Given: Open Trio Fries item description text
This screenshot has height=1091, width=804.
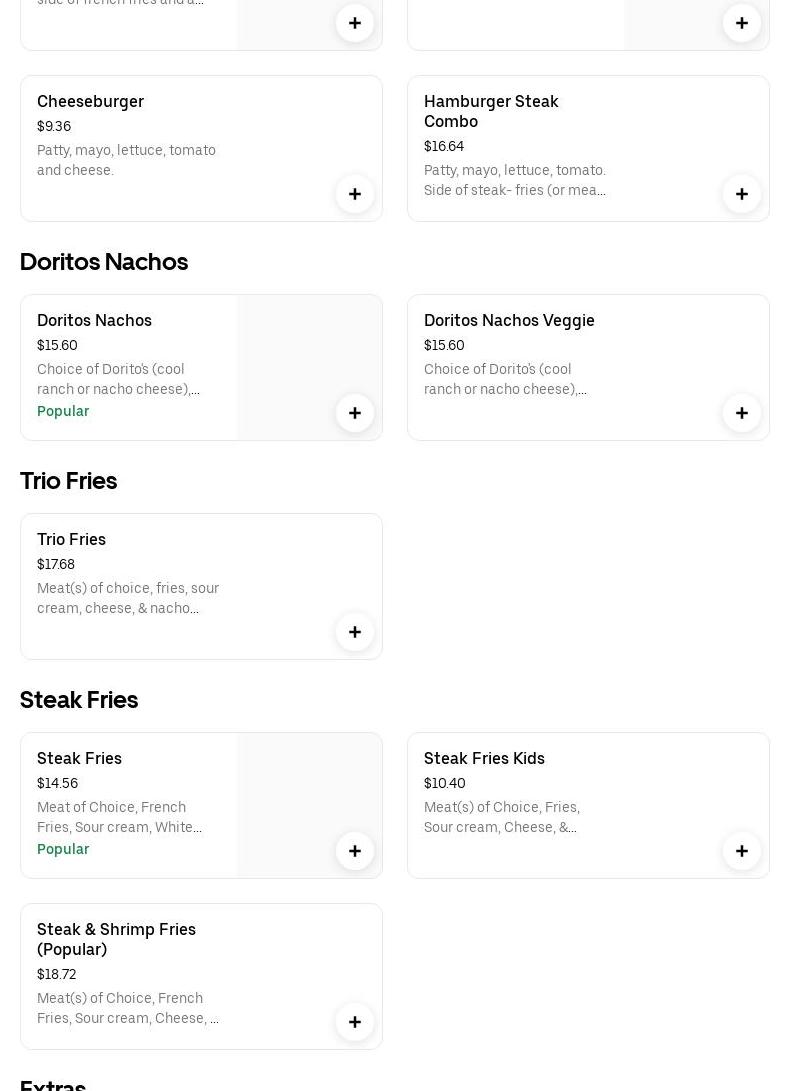Looking at the screenshot, I should (128, 598).
